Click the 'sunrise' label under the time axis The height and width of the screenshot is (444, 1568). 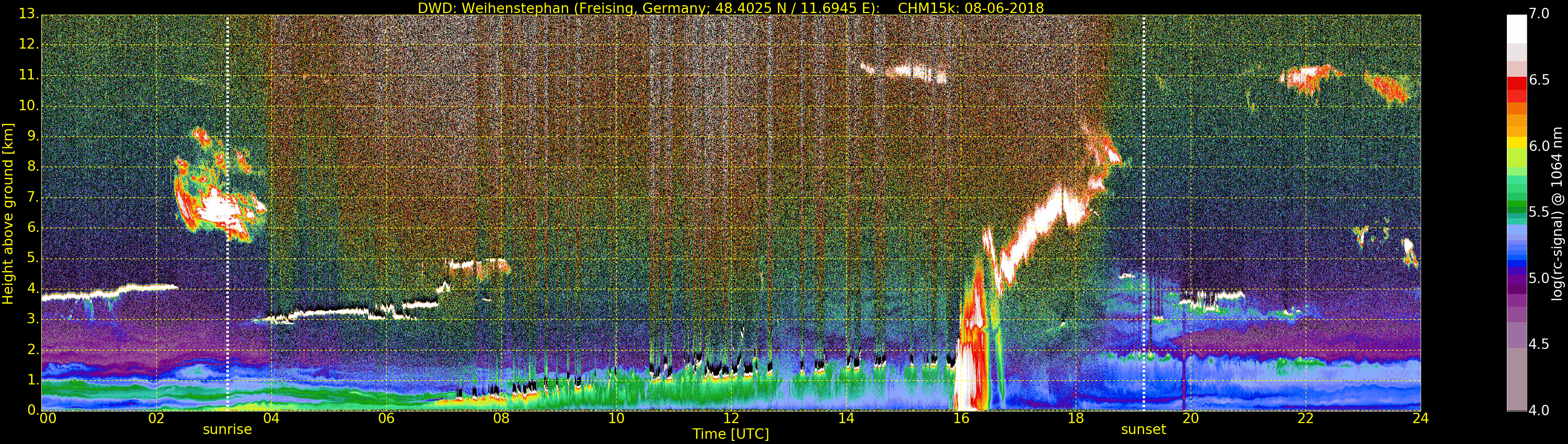[x=227, y=429]
